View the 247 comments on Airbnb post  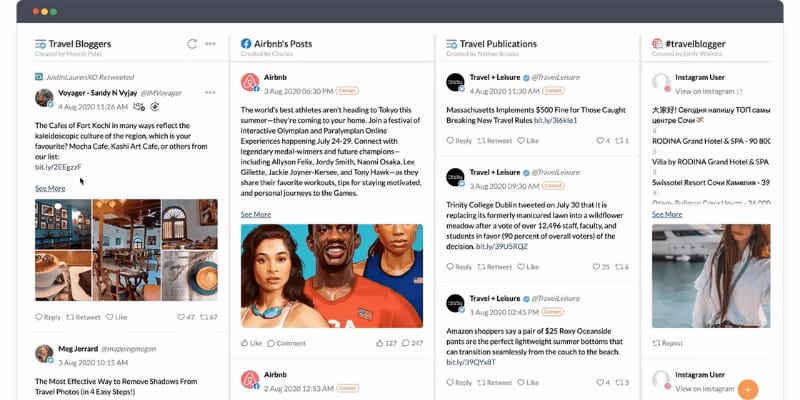tap(412, 343)
